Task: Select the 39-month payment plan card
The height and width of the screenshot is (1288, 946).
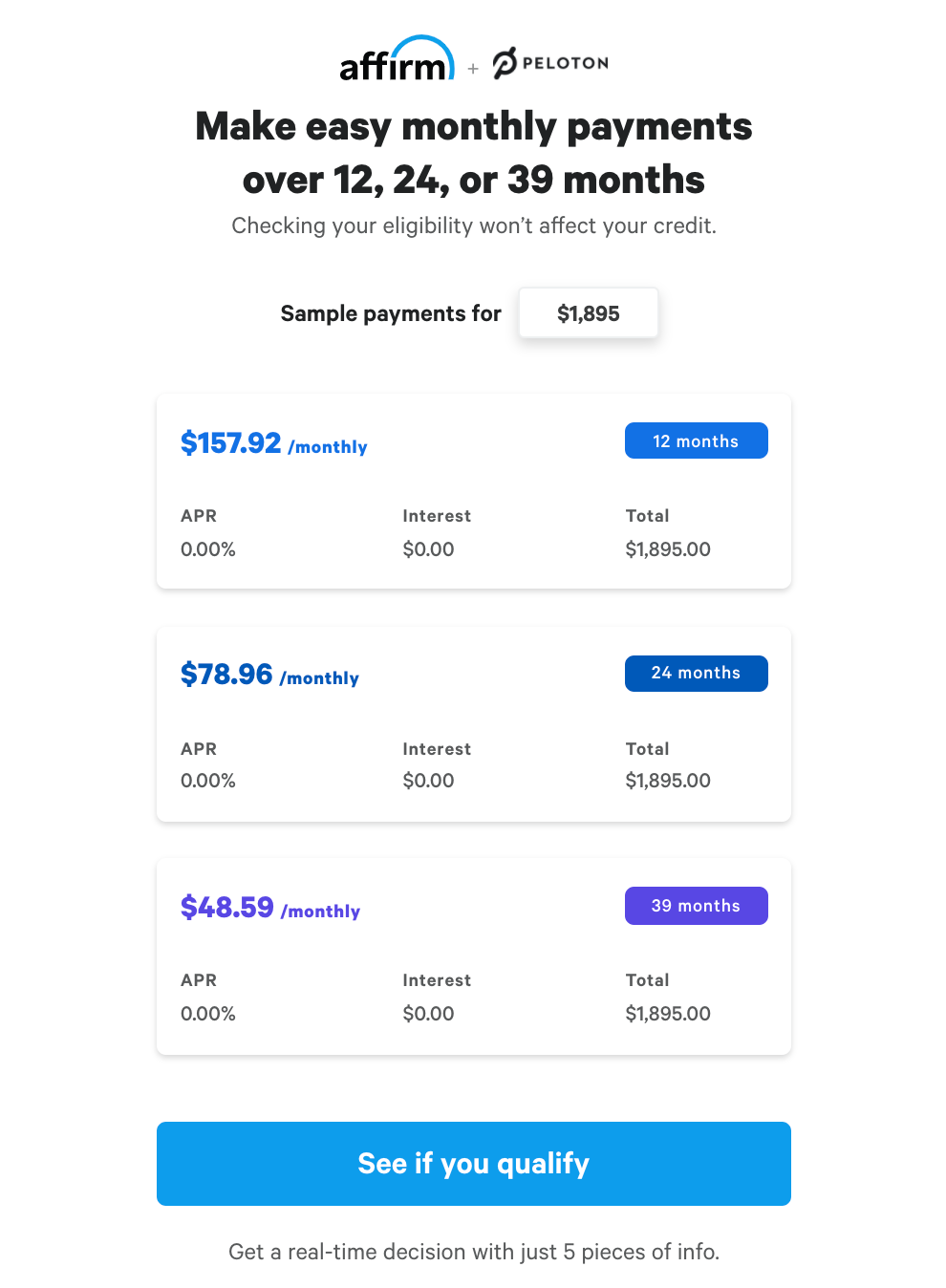Action: point(473,955)
